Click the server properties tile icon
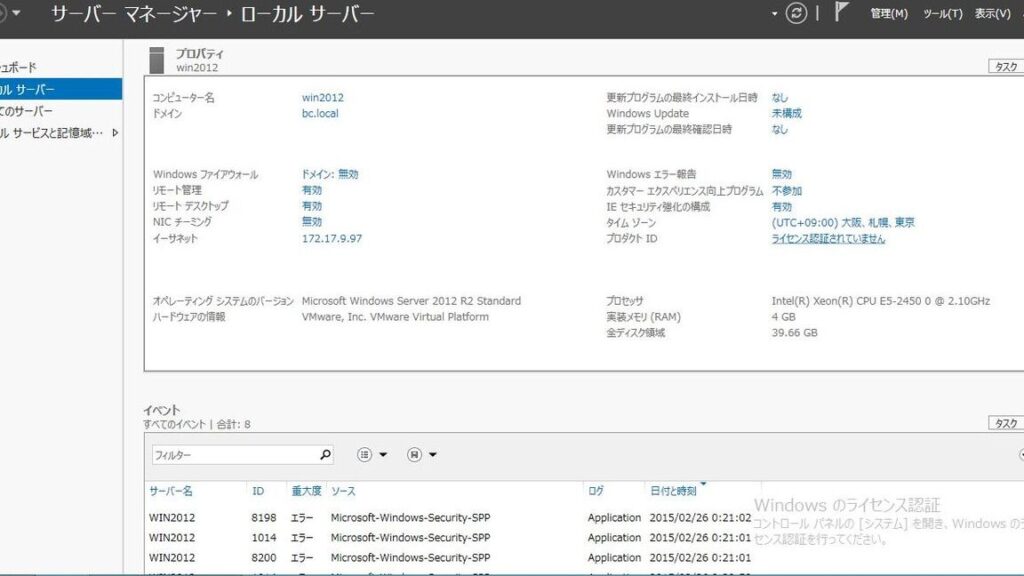Image resolution: width=1024 pixels, height=576 pixels. pyautogui.click(x=157, y=59)
